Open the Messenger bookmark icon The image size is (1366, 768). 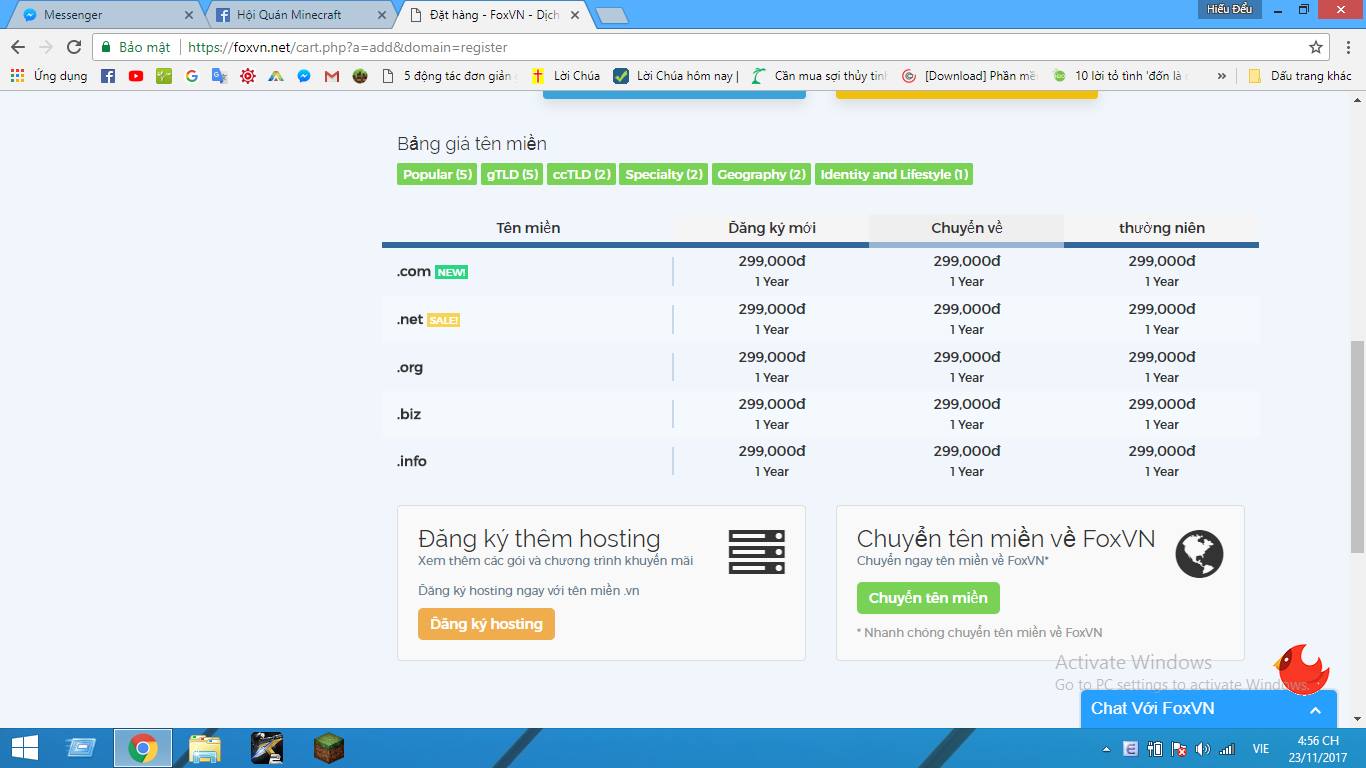pyautogui.click(x=304, y=76)
